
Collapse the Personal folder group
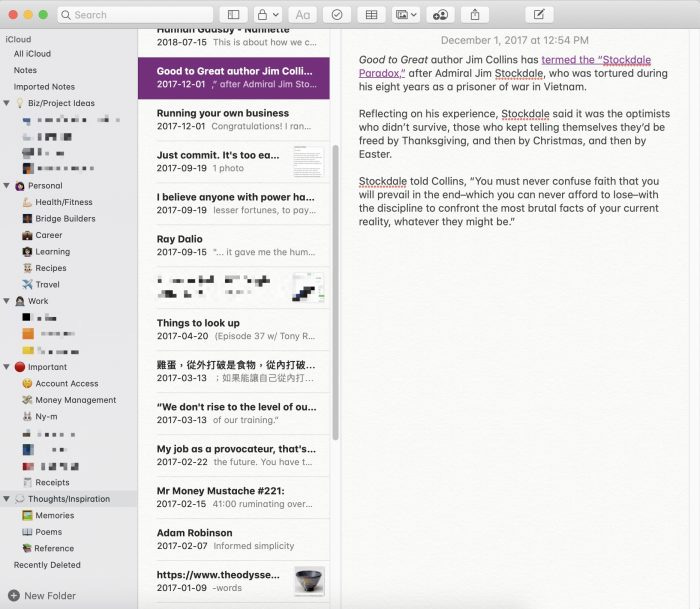click(x=6, y=185)
